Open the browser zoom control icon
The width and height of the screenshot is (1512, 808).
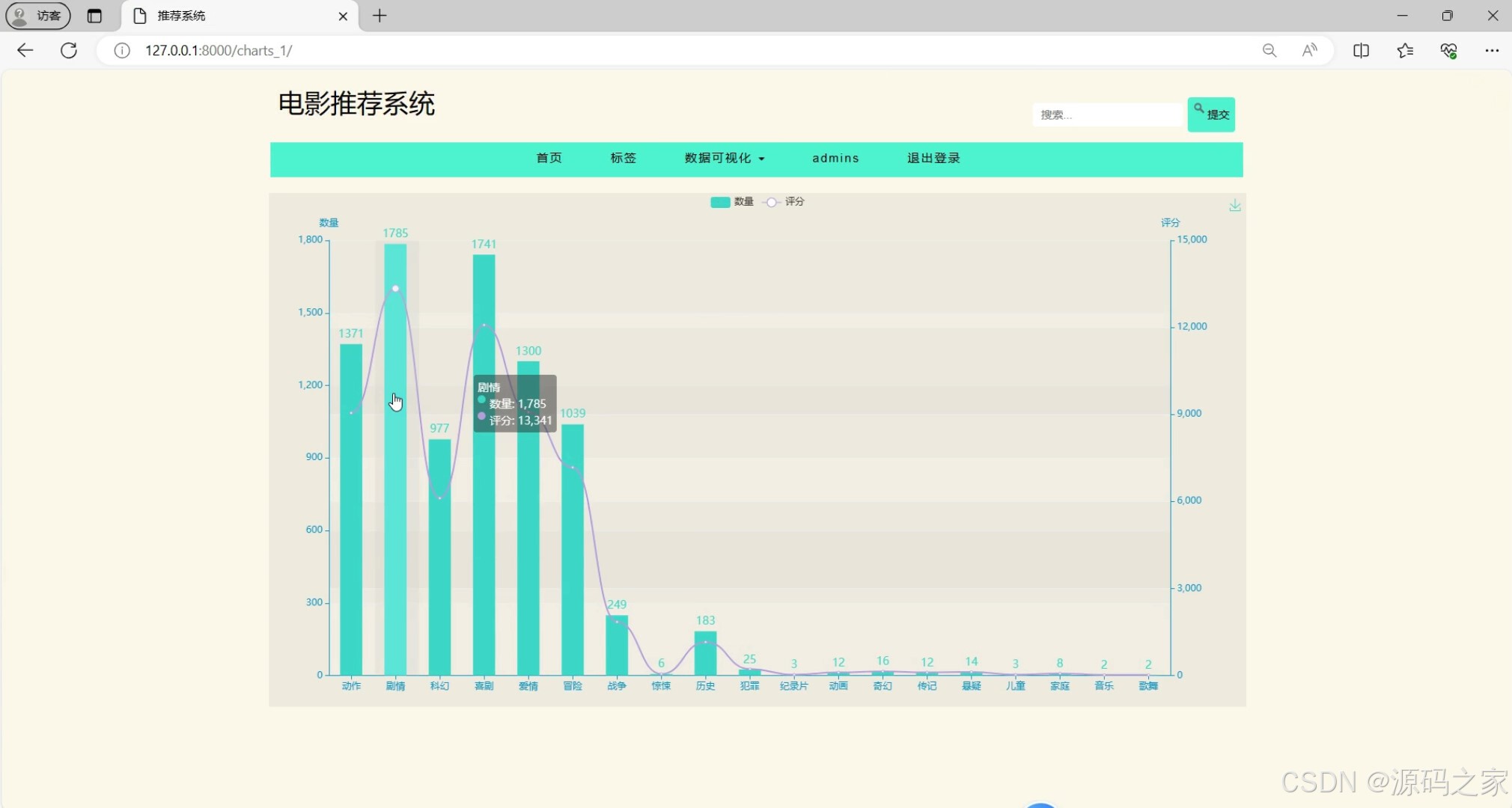point(1269,50)
